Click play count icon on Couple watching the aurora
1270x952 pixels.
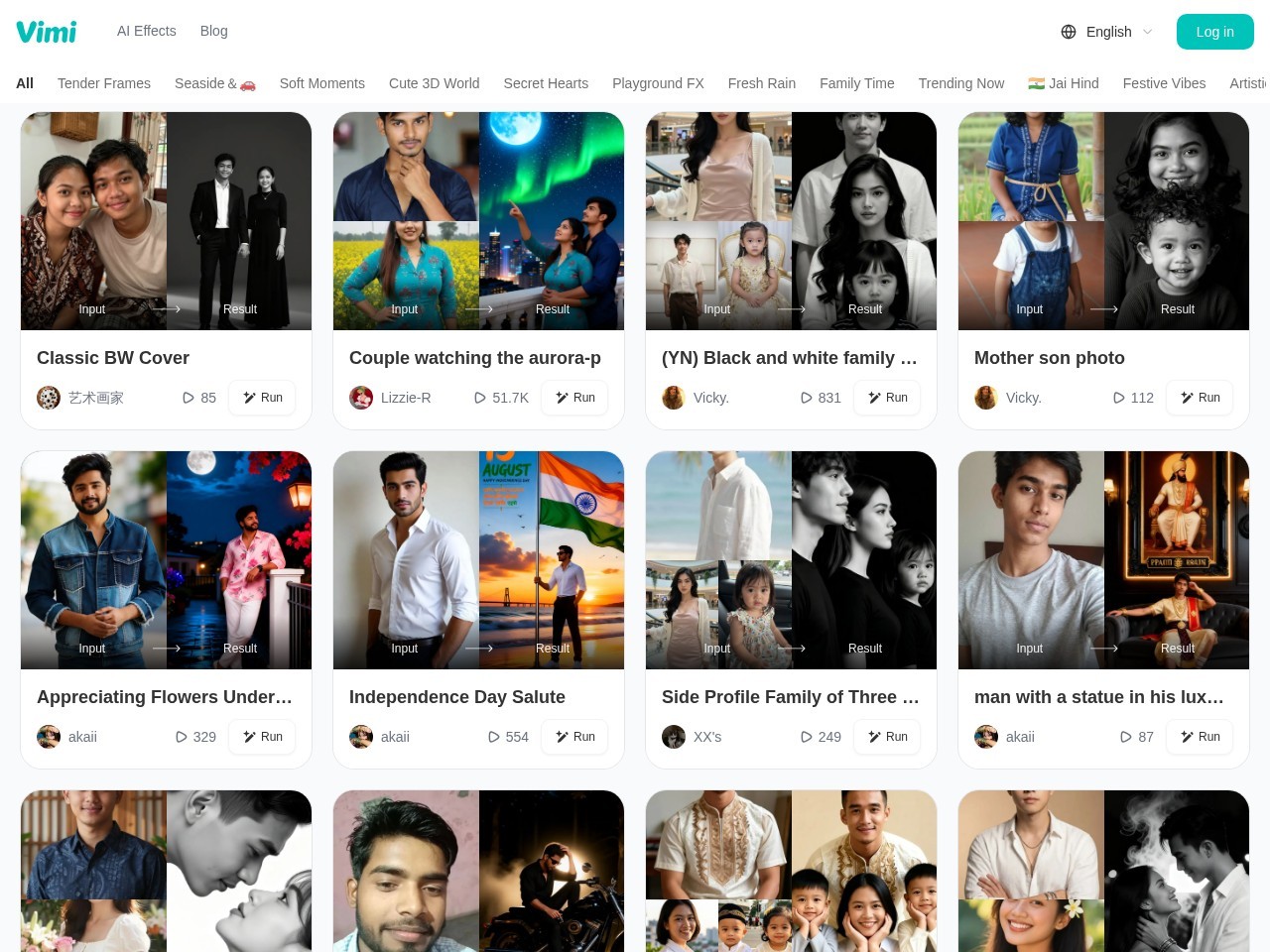pyautogui.click(x=480, y=398)
